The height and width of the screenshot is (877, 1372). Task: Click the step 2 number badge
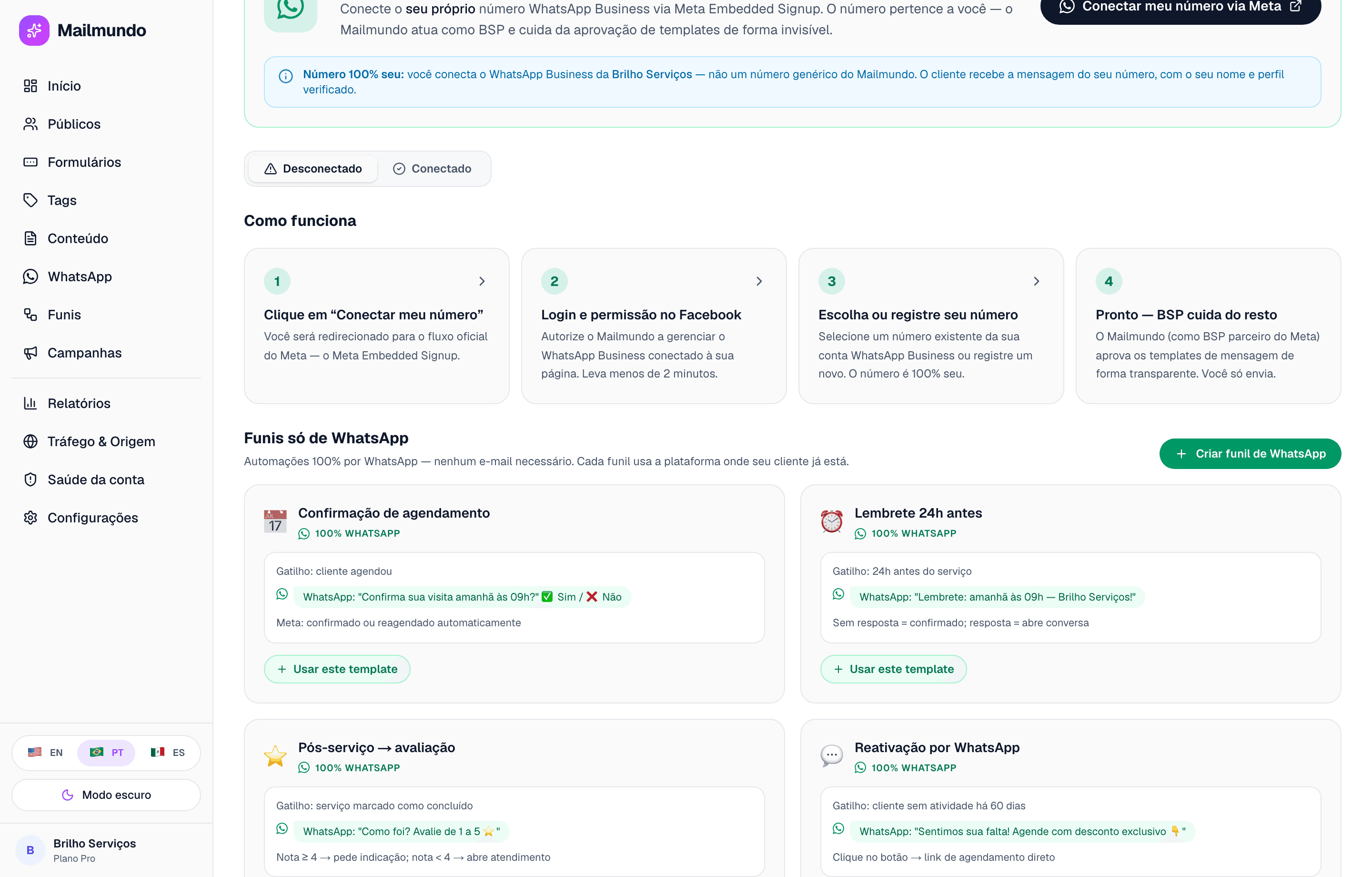point(555,281)
